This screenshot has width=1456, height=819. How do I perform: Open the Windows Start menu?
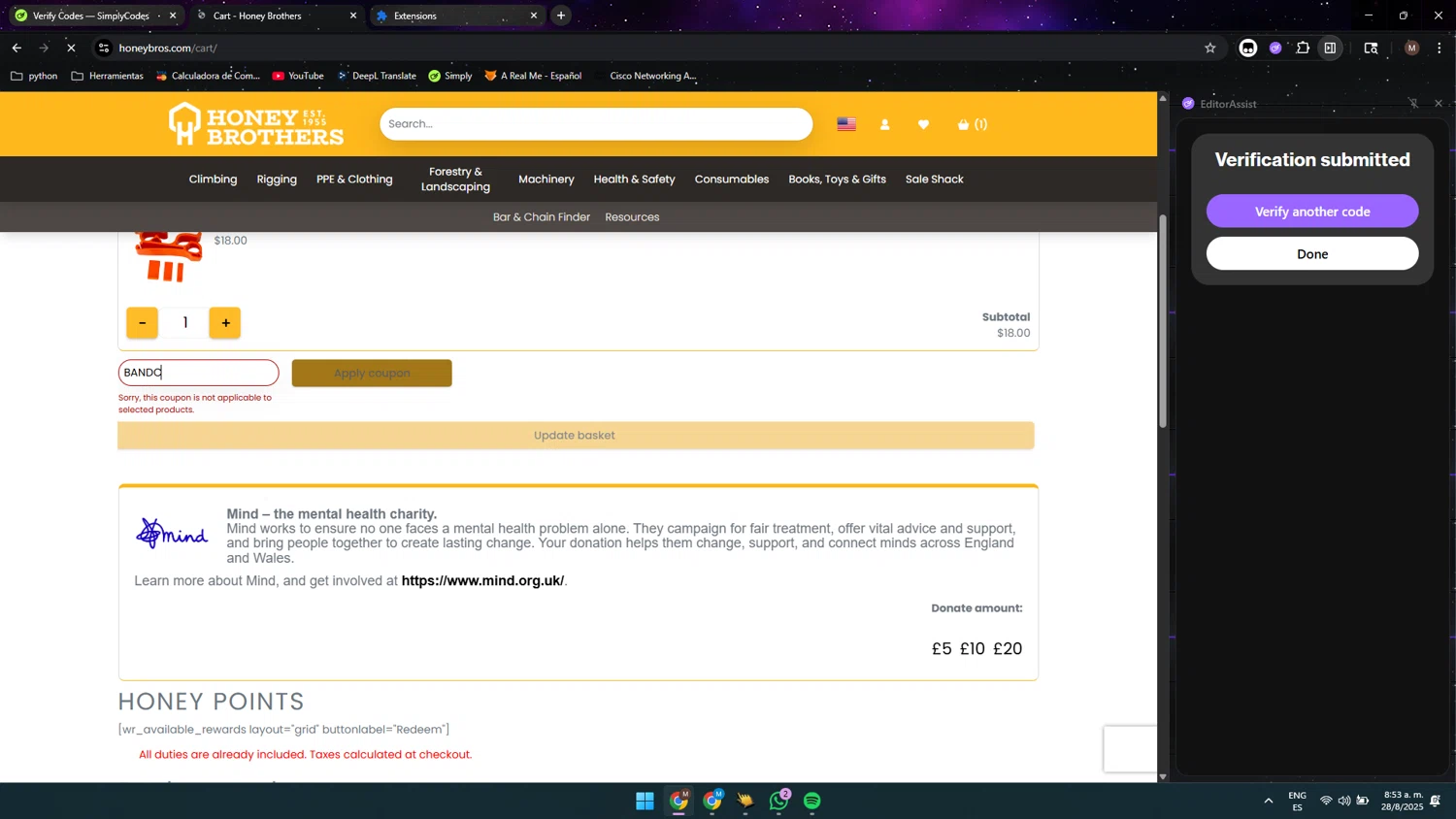[x=645, y=801]
